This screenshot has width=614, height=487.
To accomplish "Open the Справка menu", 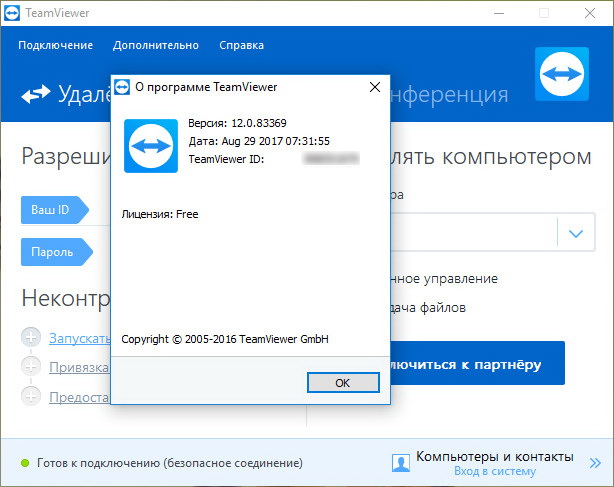I will (242, 45).
